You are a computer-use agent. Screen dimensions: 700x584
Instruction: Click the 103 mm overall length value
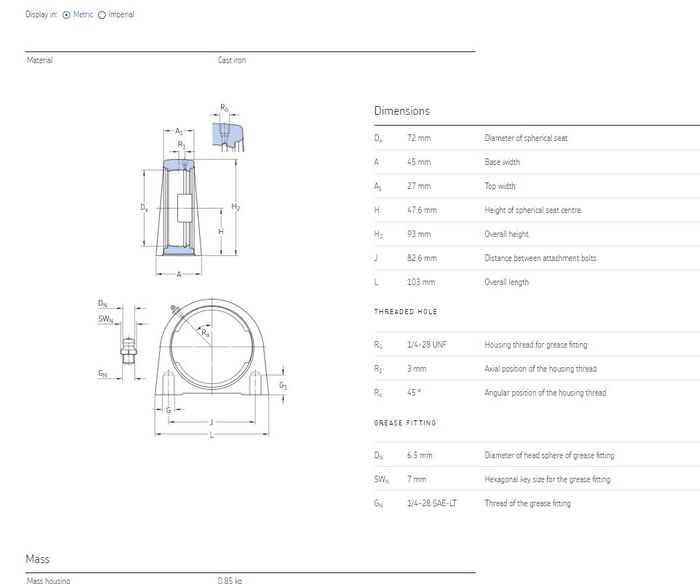click(x=419, y=282)
